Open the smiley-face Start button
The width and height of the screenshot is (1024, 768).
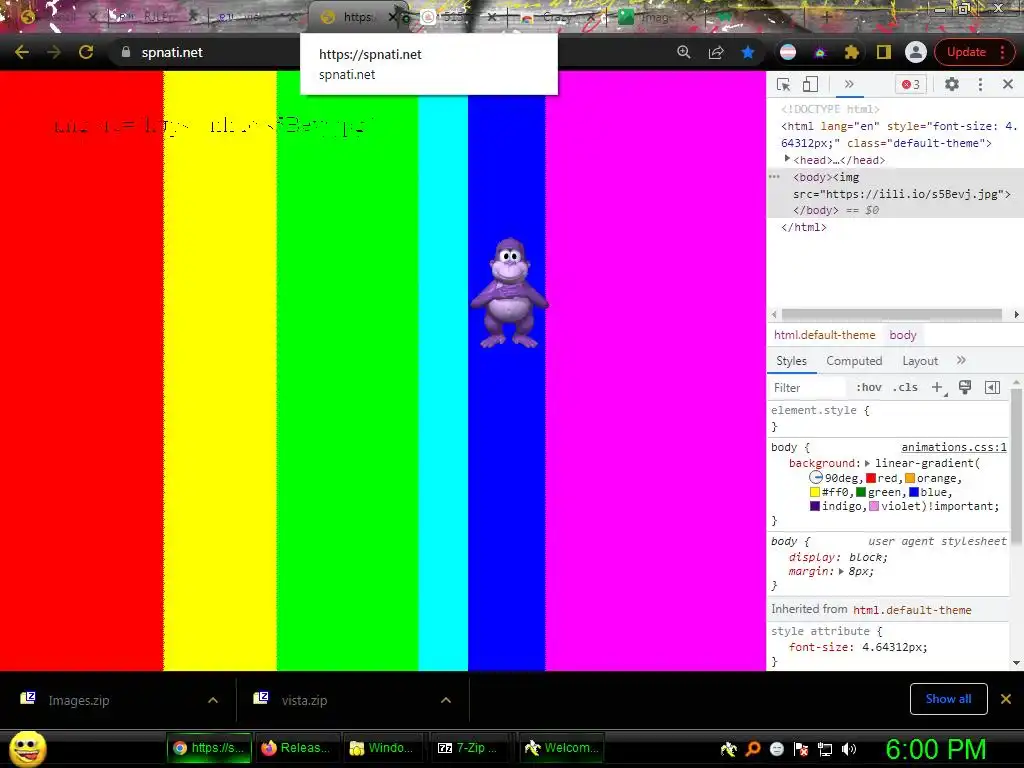[27, 748]
